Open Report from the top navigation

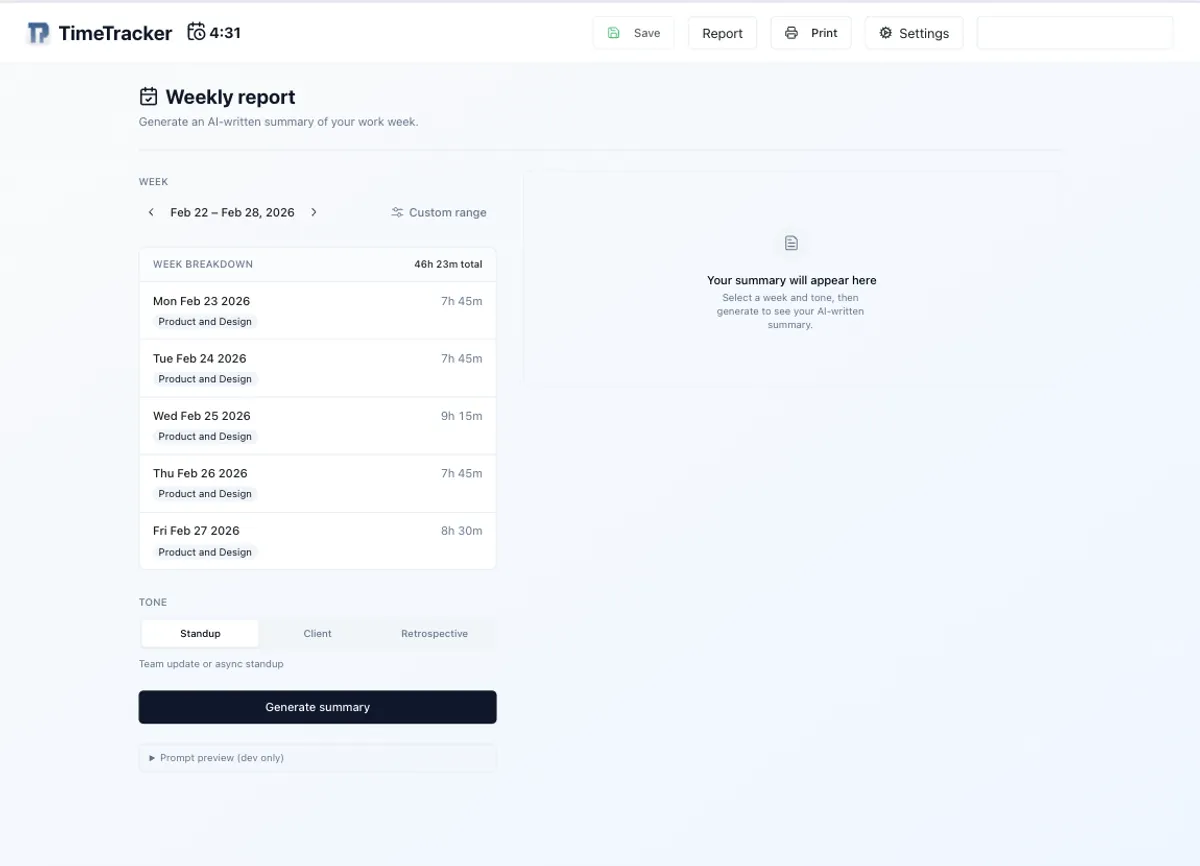point(722,32)
